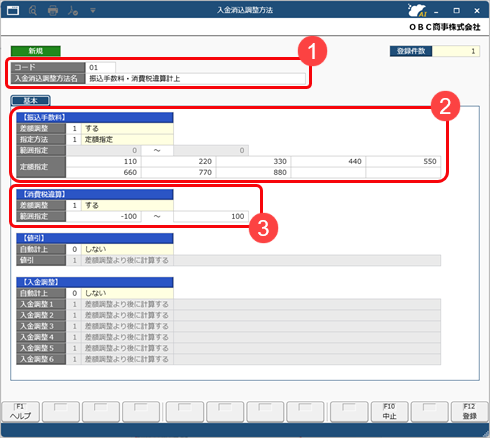The height and width of the screenshot is (438, 490).
Task: Click the 定額指定 cell with value 330
Action: (x=253, y=161)
